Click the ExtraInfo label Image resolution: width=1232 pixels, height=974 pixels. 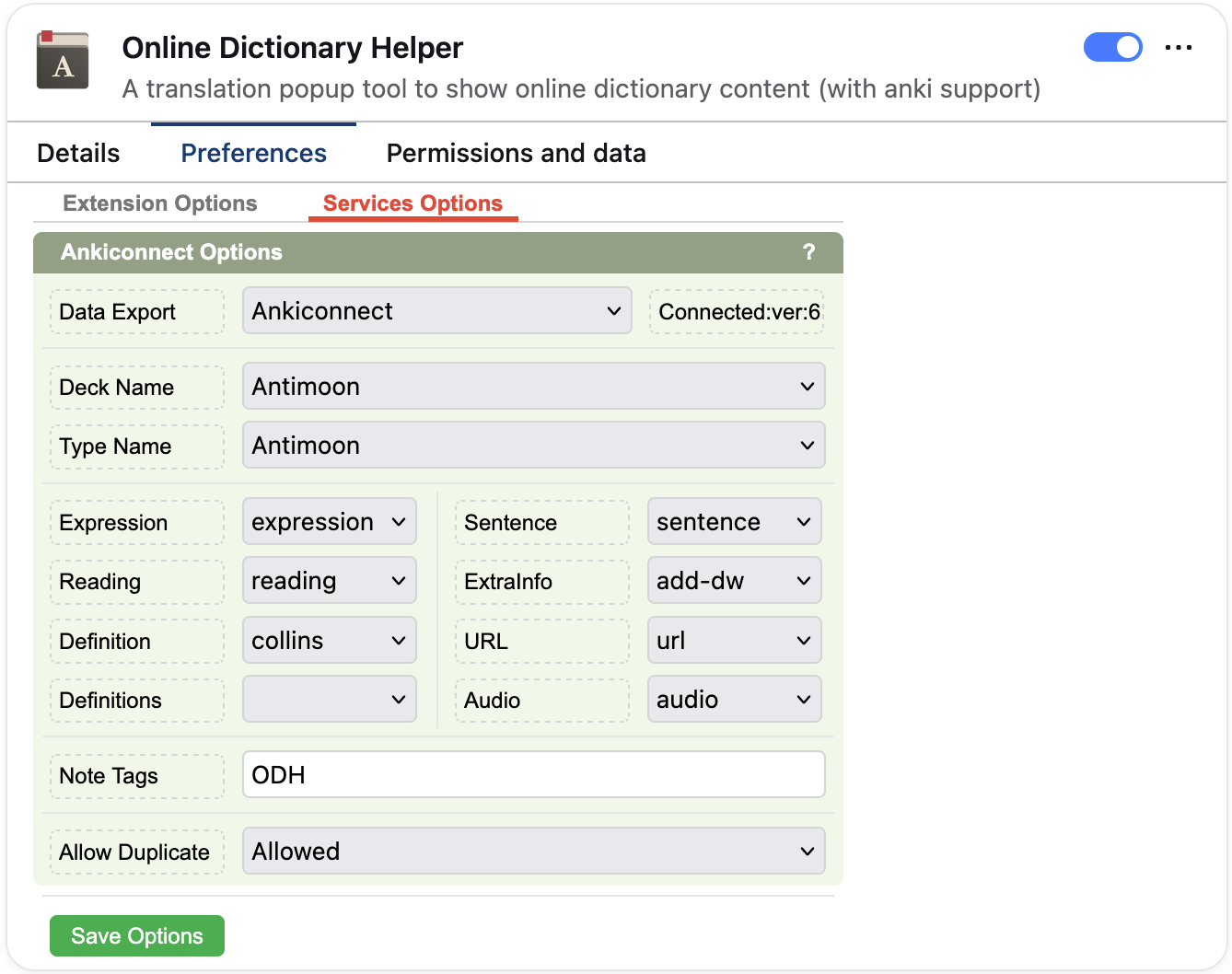coord(542,582)
